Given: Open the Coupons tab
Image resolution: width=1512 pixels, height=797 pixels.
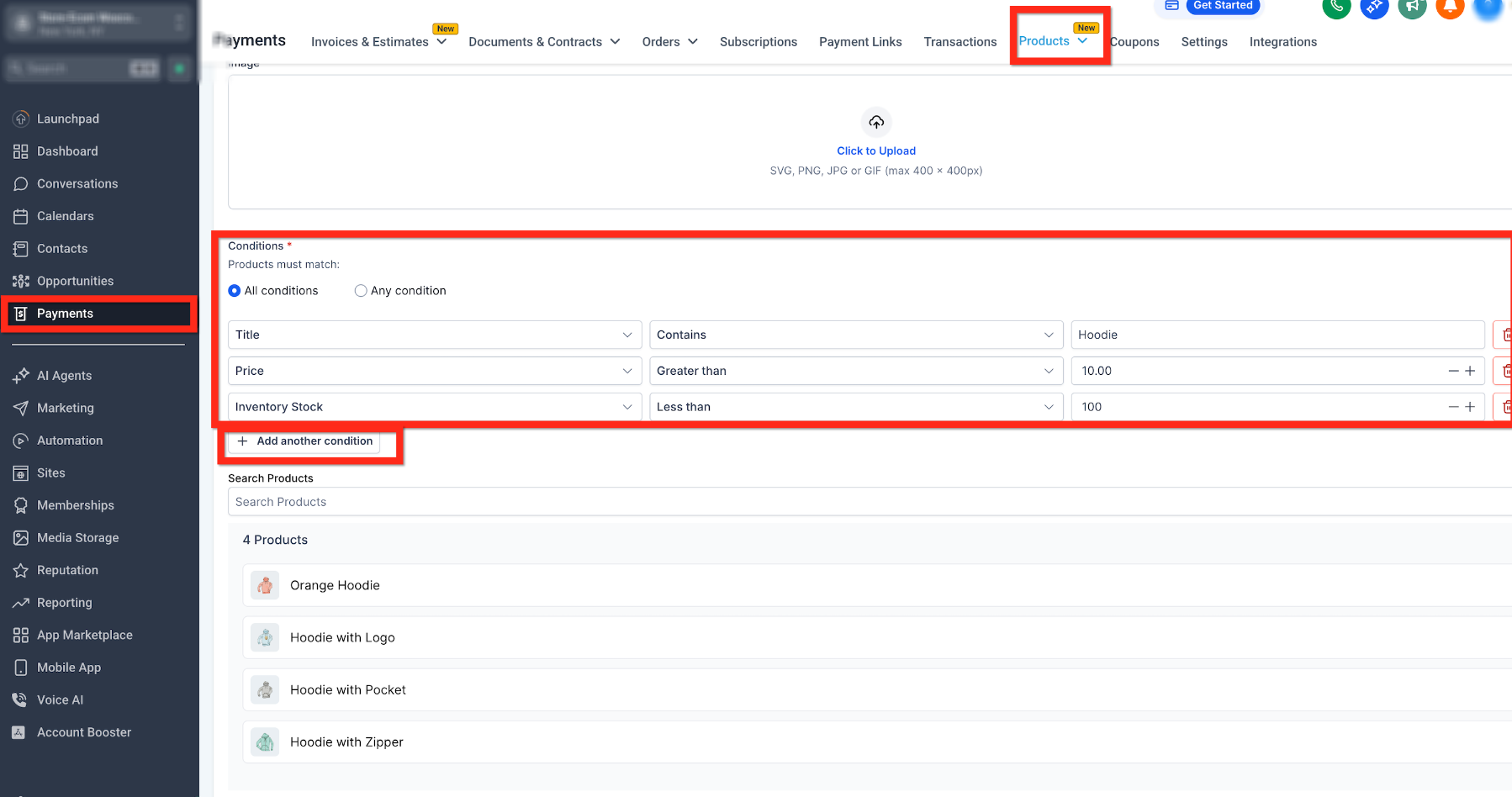Looking at the screenshot, I should click(x=1134, y=42).
